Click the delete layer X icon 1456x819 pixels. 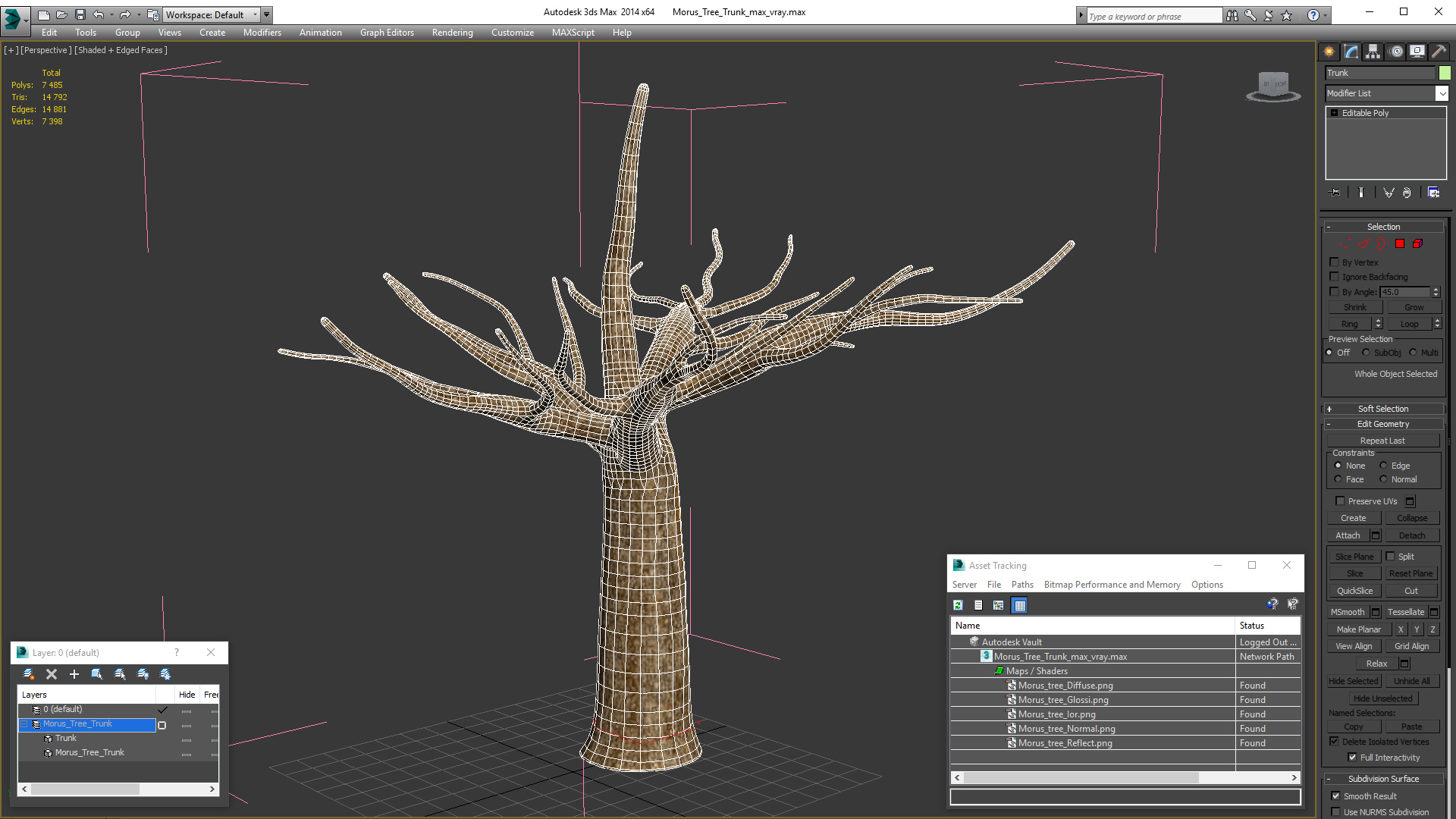52,674
